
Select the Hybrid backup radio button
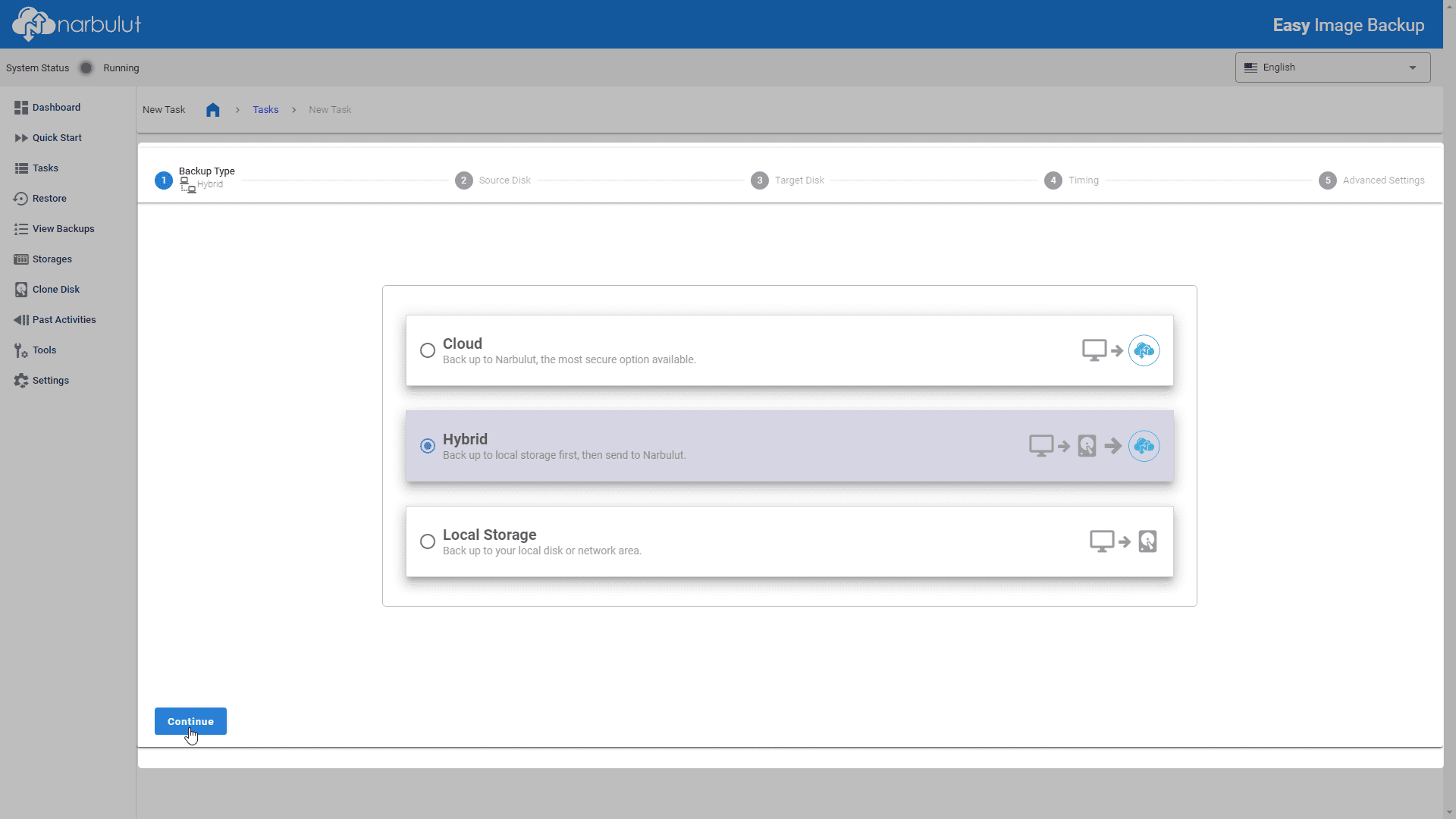(428, 446)
